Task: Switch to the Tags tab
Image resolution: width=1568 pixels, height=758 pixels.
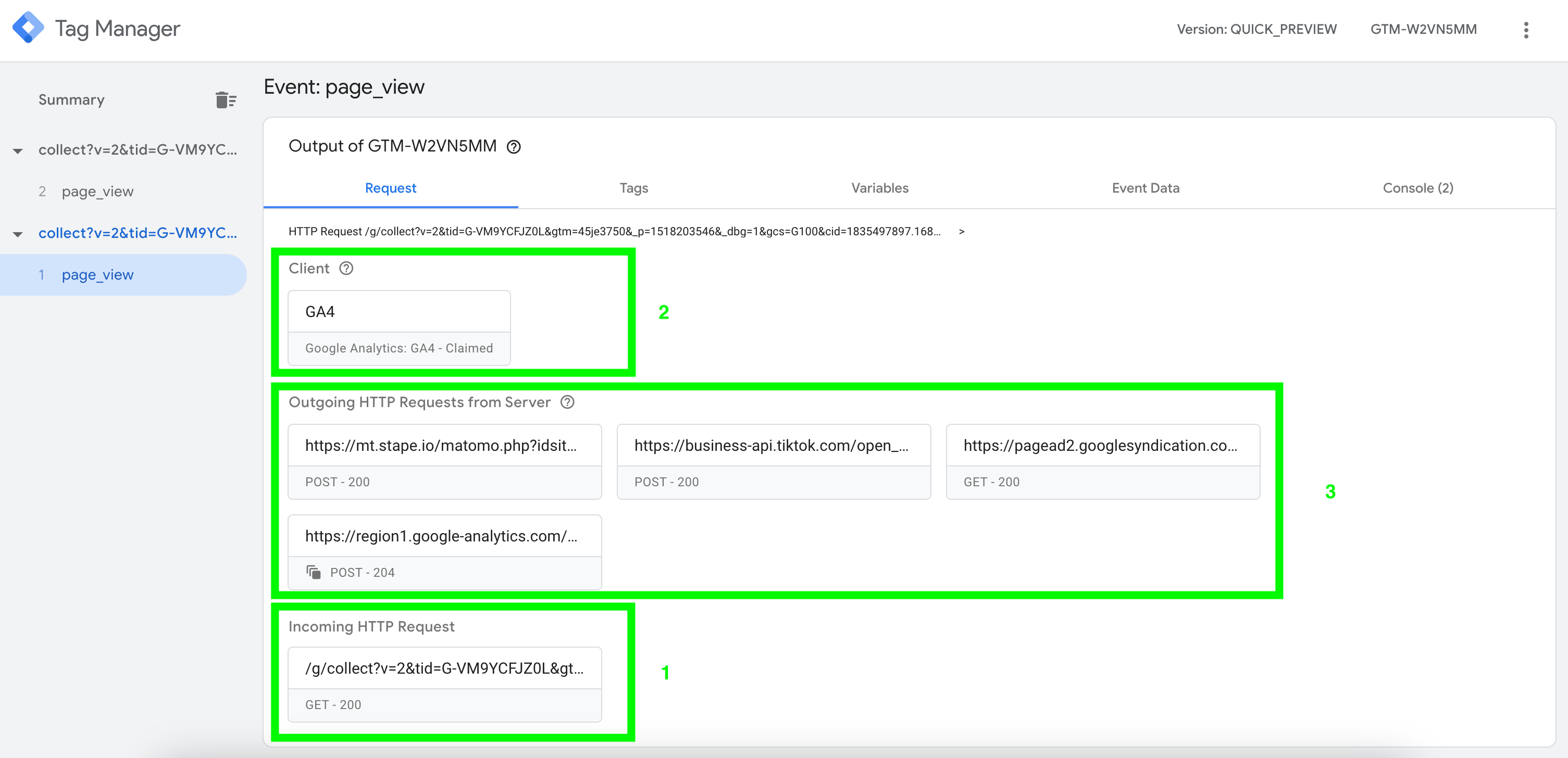Action: click(x=633, y=188)
